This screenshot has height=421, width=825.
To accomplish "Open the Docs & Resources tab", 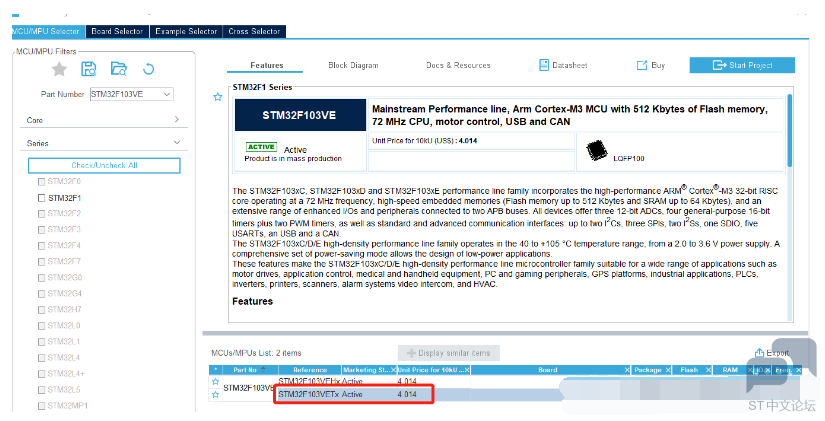I will point(458,65).
